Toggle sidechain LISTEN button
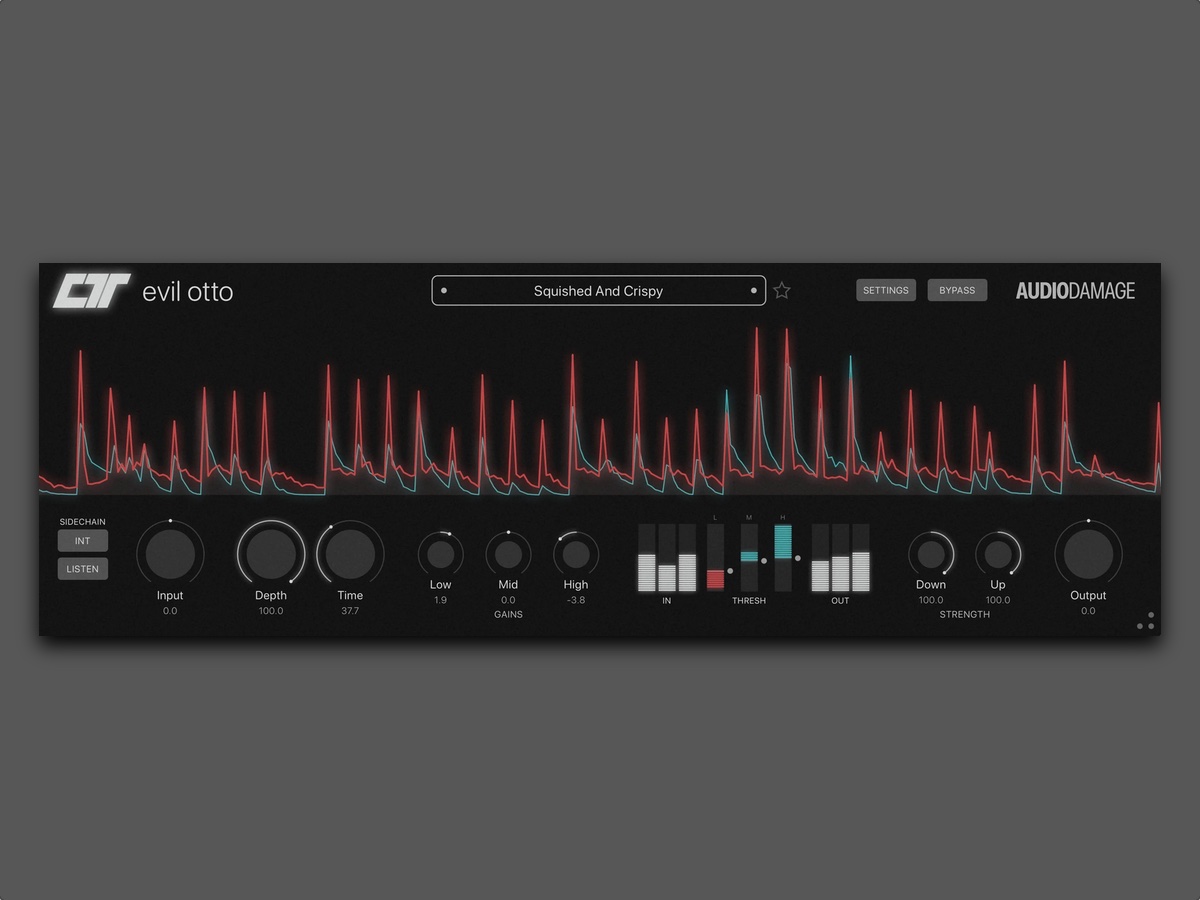This screenshot has height=900, width=1200. click(x=82, y=569)
